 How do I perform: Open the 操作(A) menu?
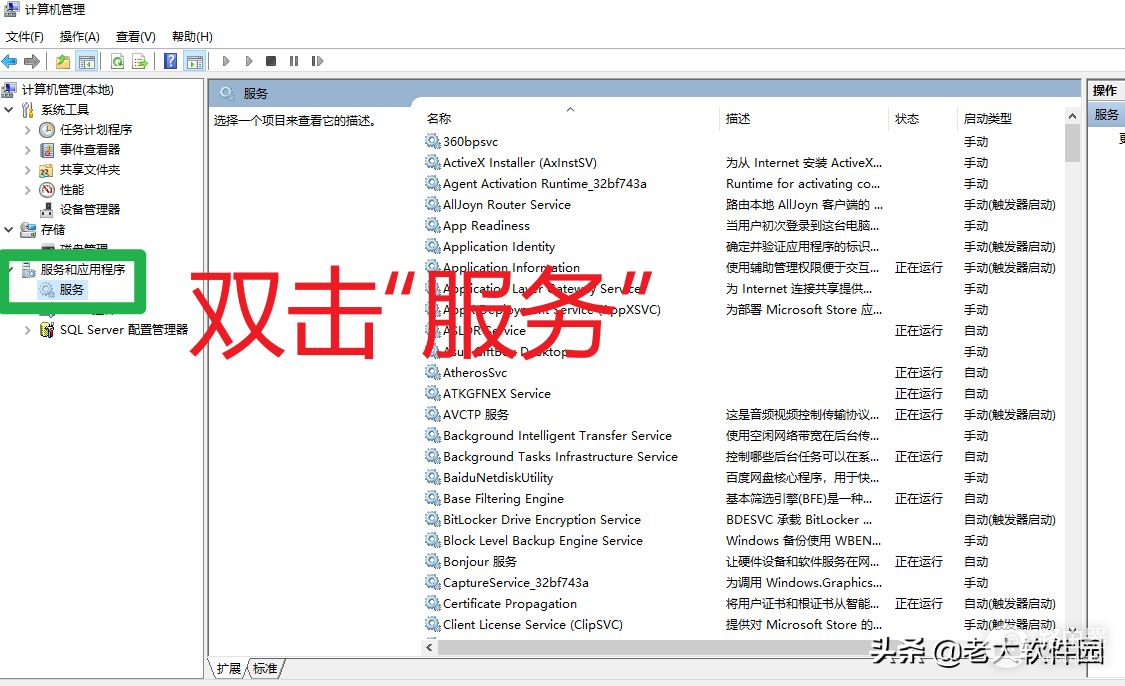pos(80,37)
